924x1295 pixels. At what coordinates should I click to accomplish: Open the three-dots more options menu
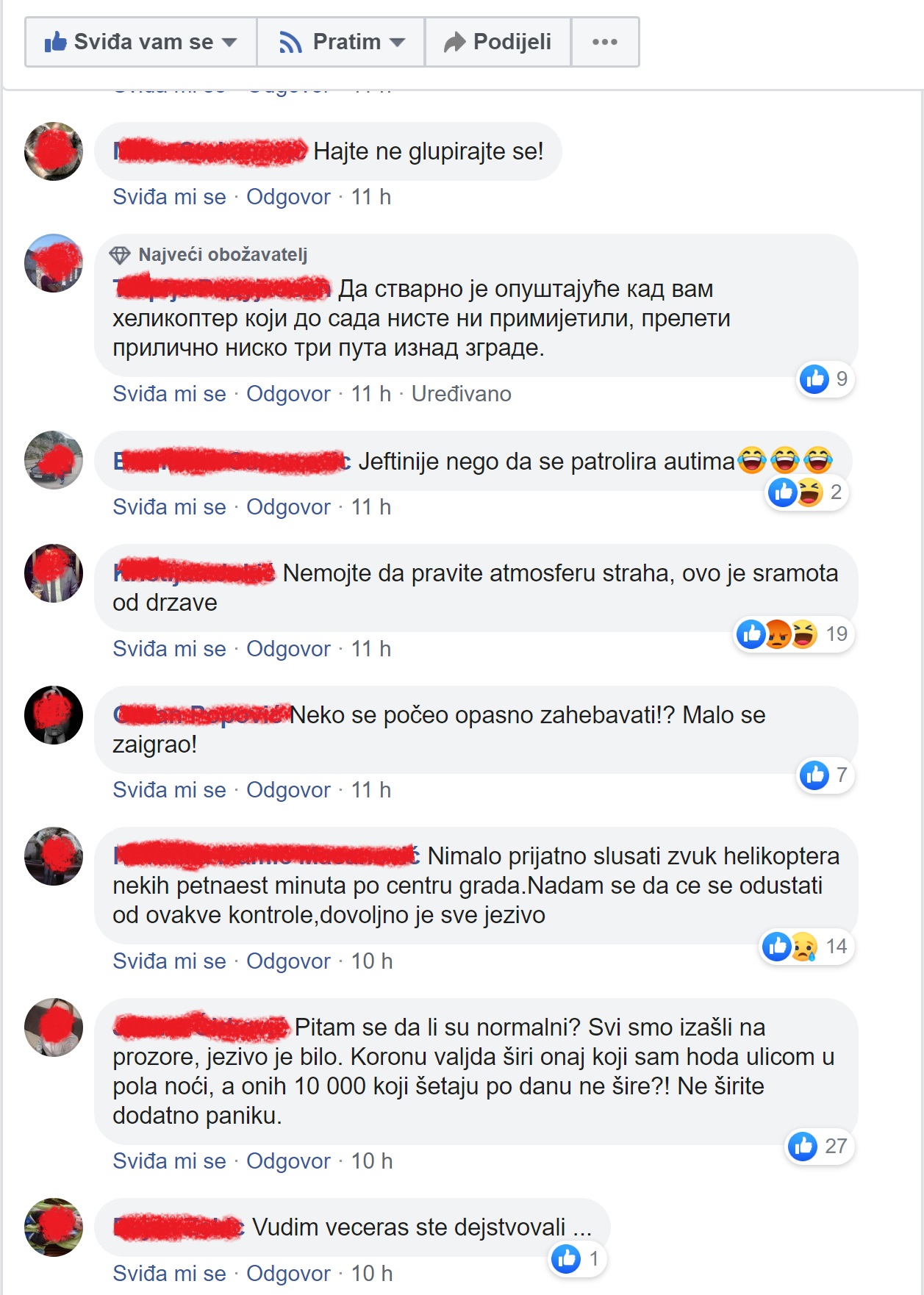pyautogui.click(x=605, y=42)
